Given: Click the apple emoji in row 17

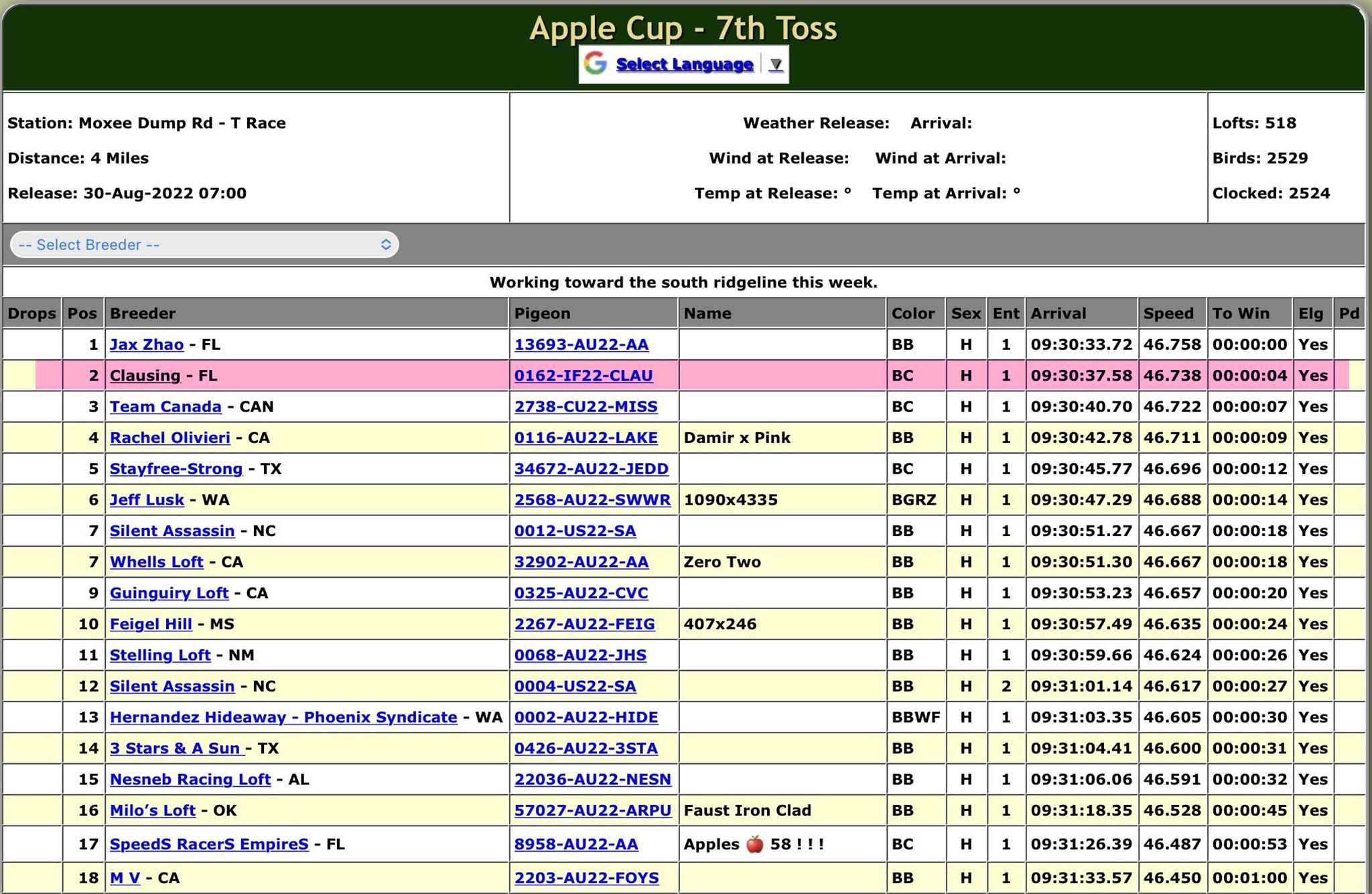Looking at the screenshot, I should [754, 844].
